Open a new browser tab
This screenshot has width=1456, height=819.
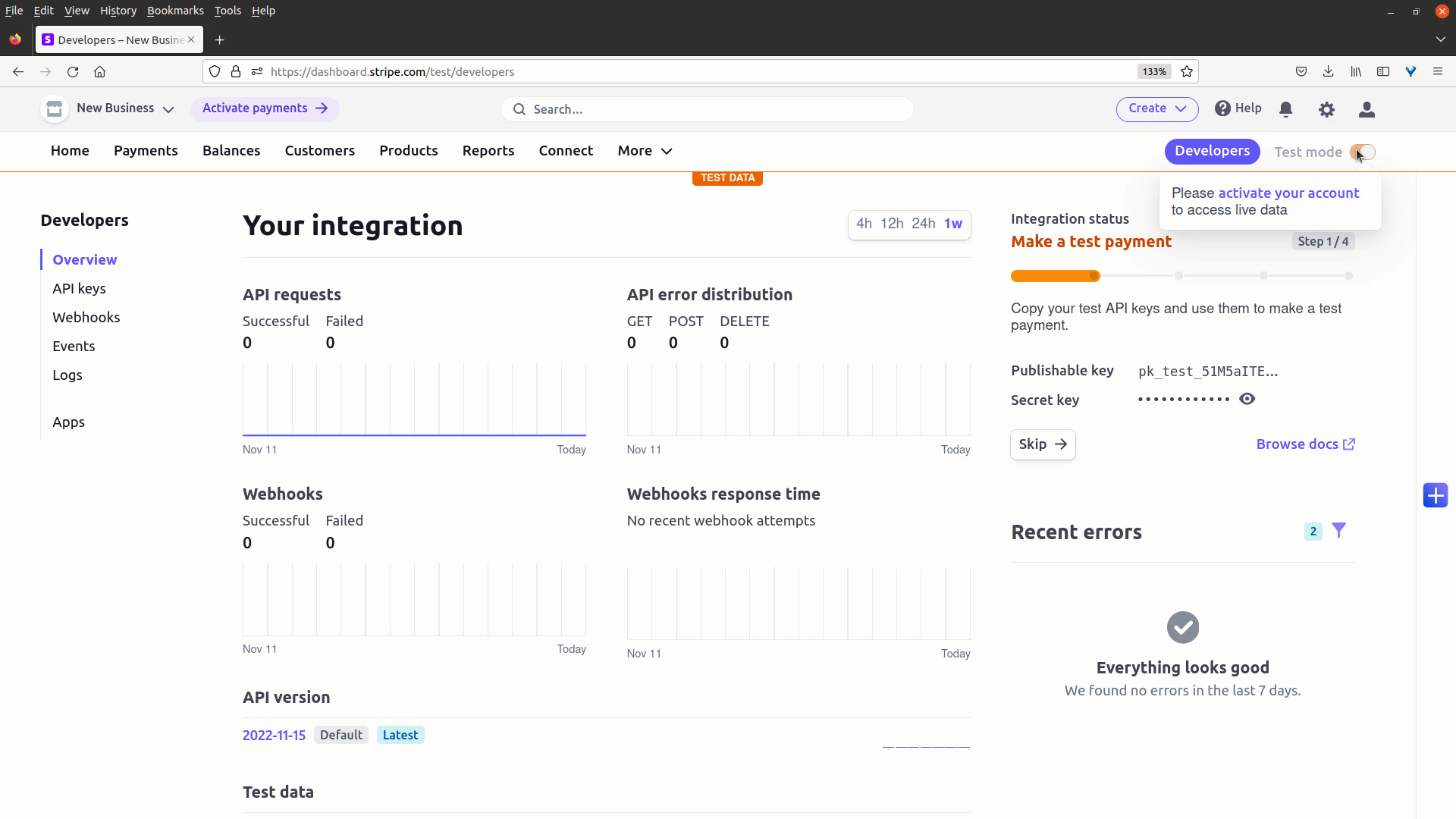click(220, 40)
